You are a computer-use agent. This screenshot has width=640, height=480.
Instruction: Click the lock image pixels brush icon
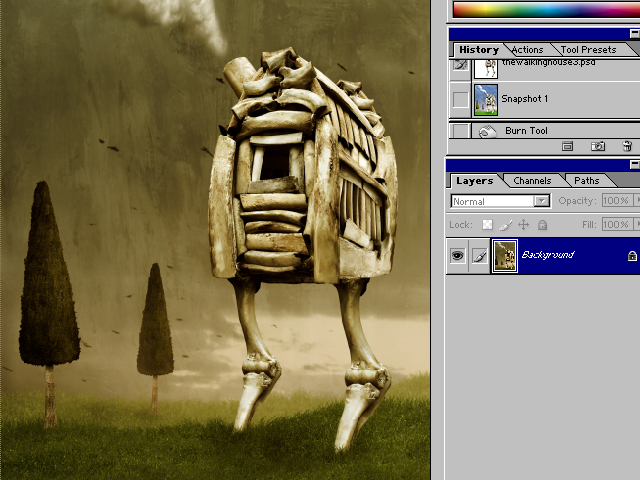click(505, 225)
